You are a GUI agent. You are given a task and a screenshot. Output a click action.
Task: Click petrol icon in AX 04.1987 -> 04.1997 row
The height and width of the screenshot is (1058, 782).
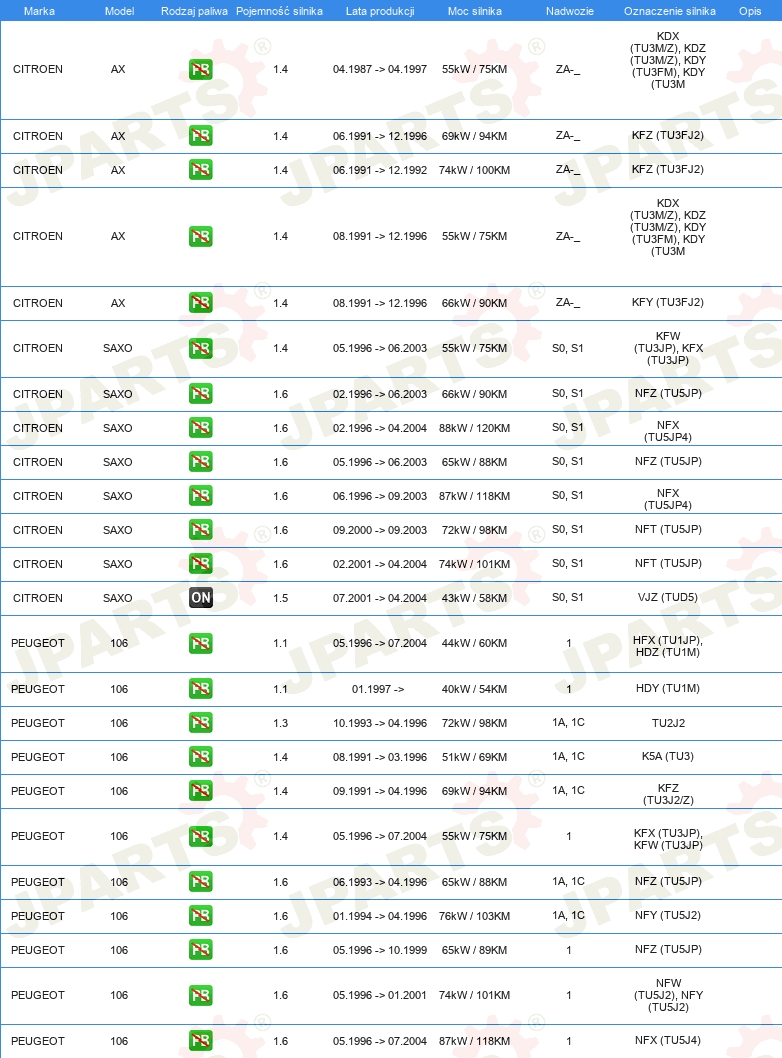[200, 69]
